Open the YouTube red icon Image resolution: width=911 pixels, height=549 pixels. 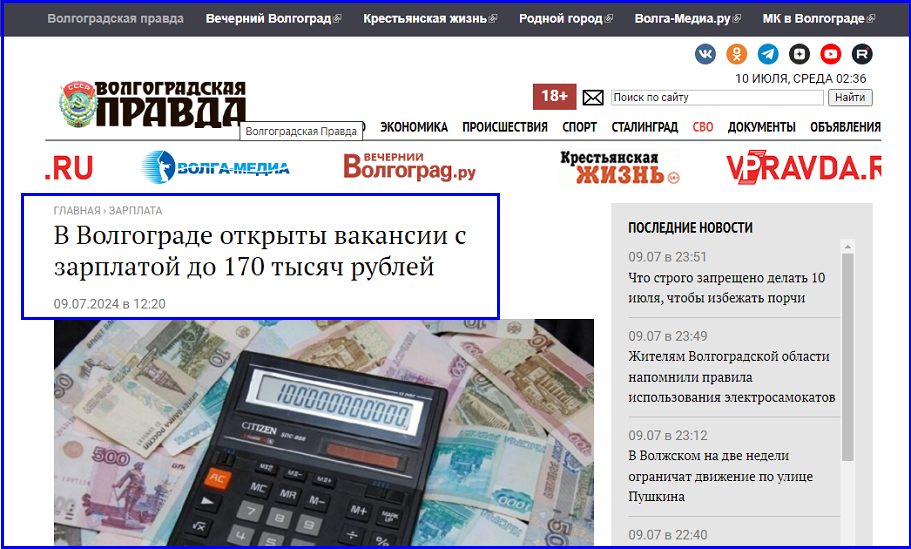831,54
